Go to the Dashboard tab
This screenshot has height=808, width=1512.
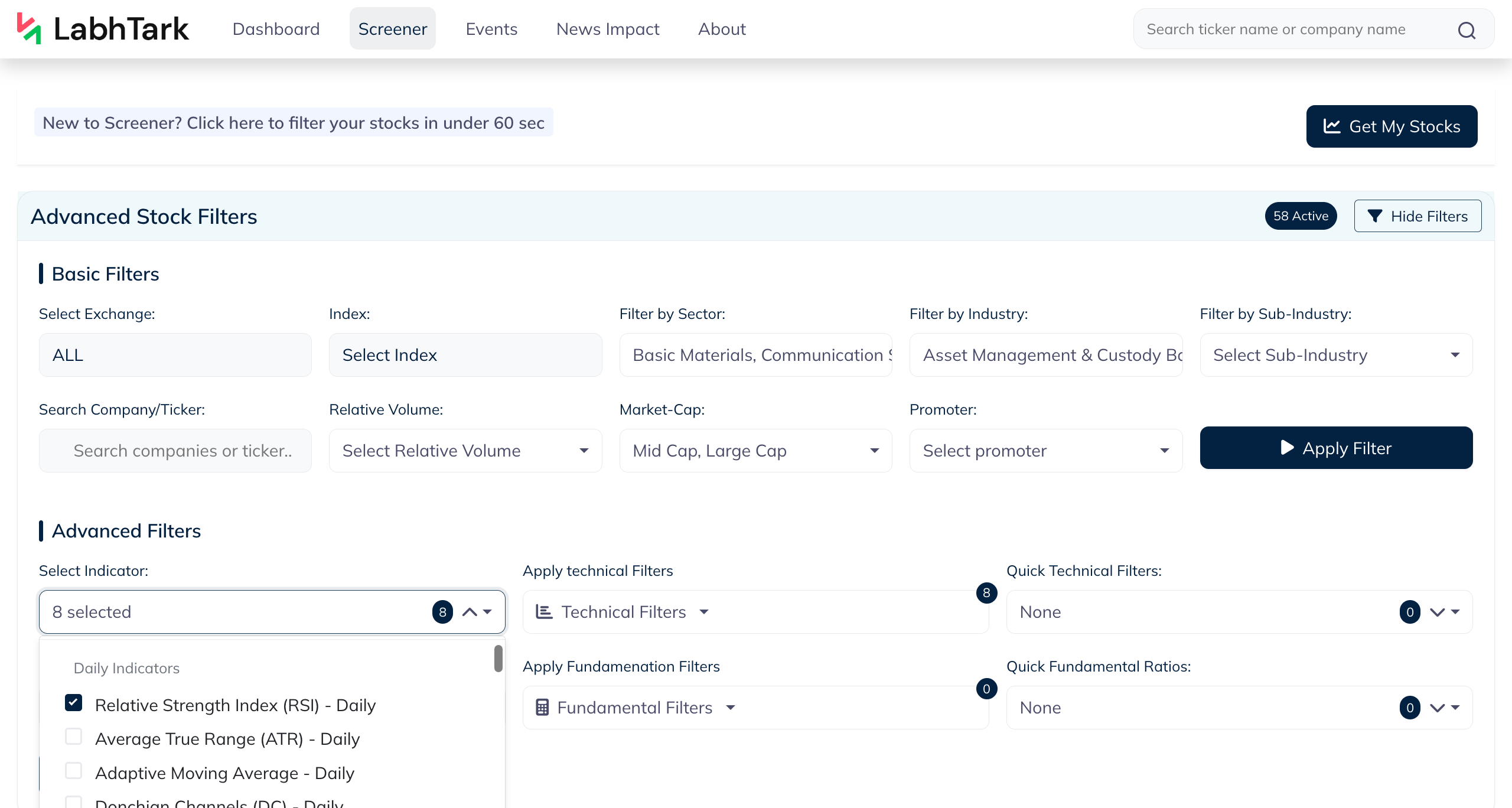[x=276, y=29]
